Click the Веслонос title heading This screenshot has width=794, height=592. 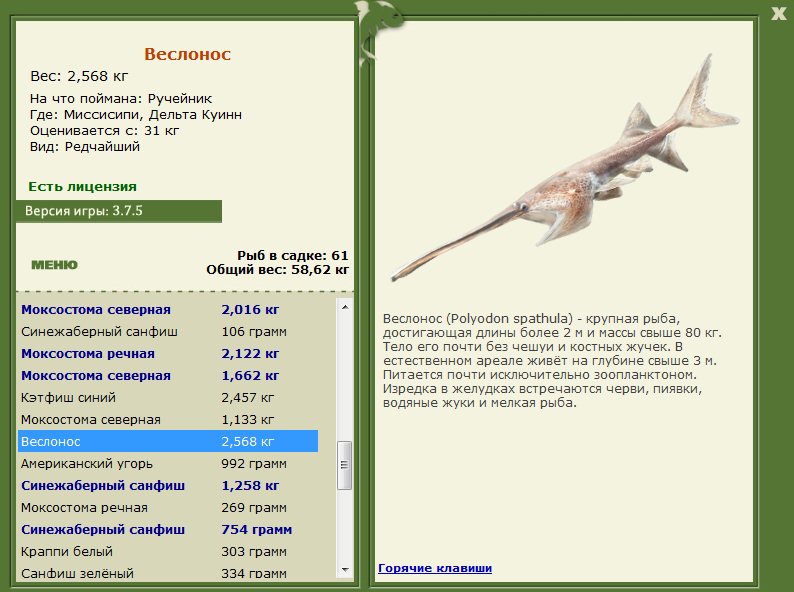click(x=187, y=54)
